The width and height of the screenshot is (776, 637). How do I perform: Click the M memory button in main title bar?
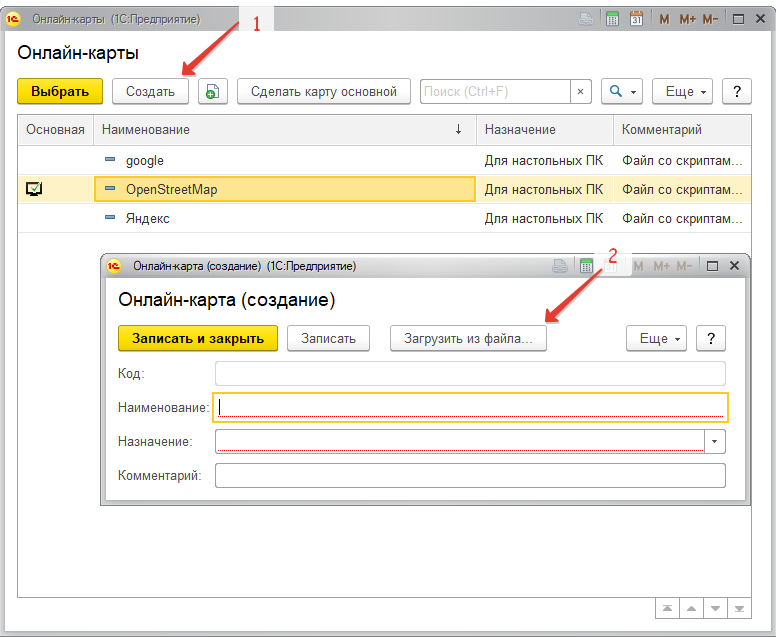[x=664, y=19]
